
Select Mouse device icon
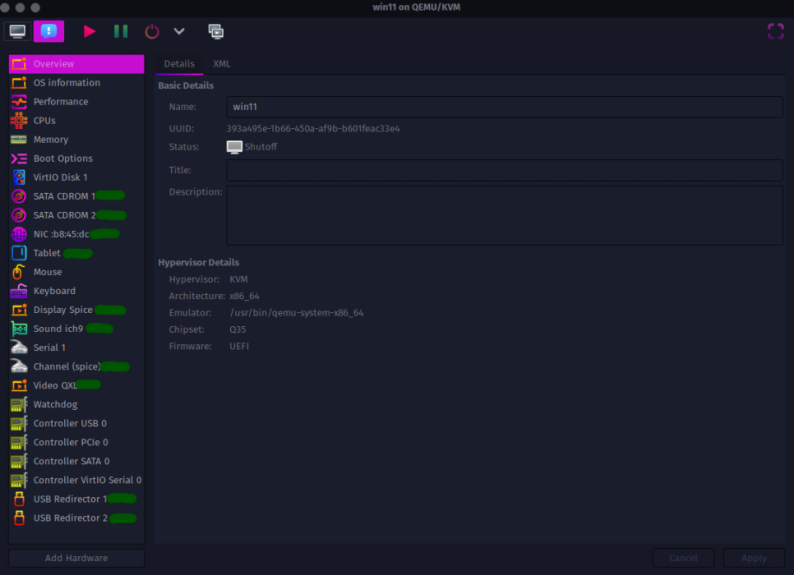19,272
